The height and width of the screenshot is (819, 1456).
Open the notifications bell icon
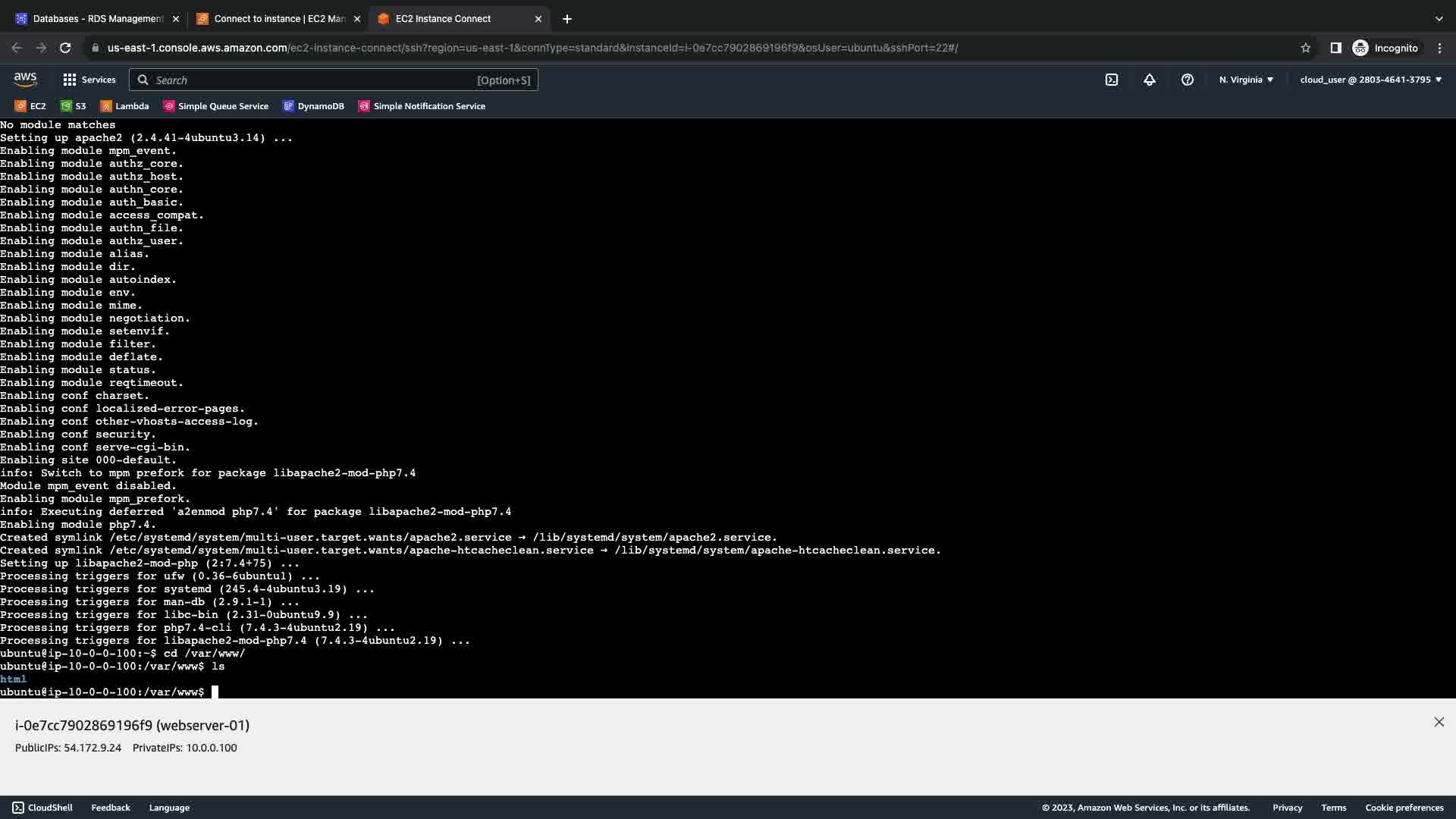1149,80
